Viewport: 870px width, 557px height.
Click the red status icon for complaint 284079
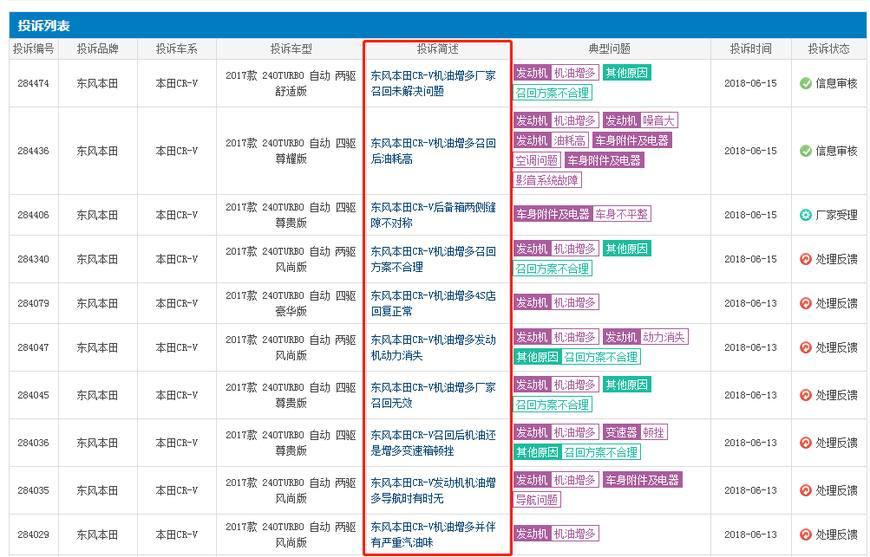(x=806, y=303)
